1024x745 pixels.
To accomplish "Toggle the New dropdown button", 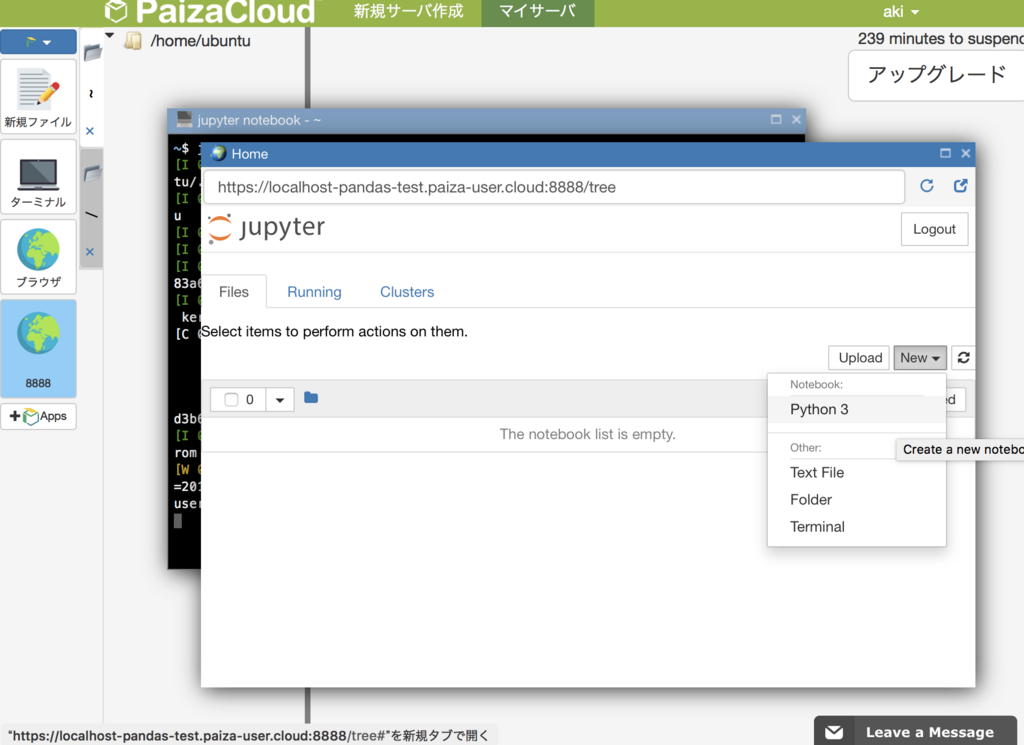I will coord(920,358).
